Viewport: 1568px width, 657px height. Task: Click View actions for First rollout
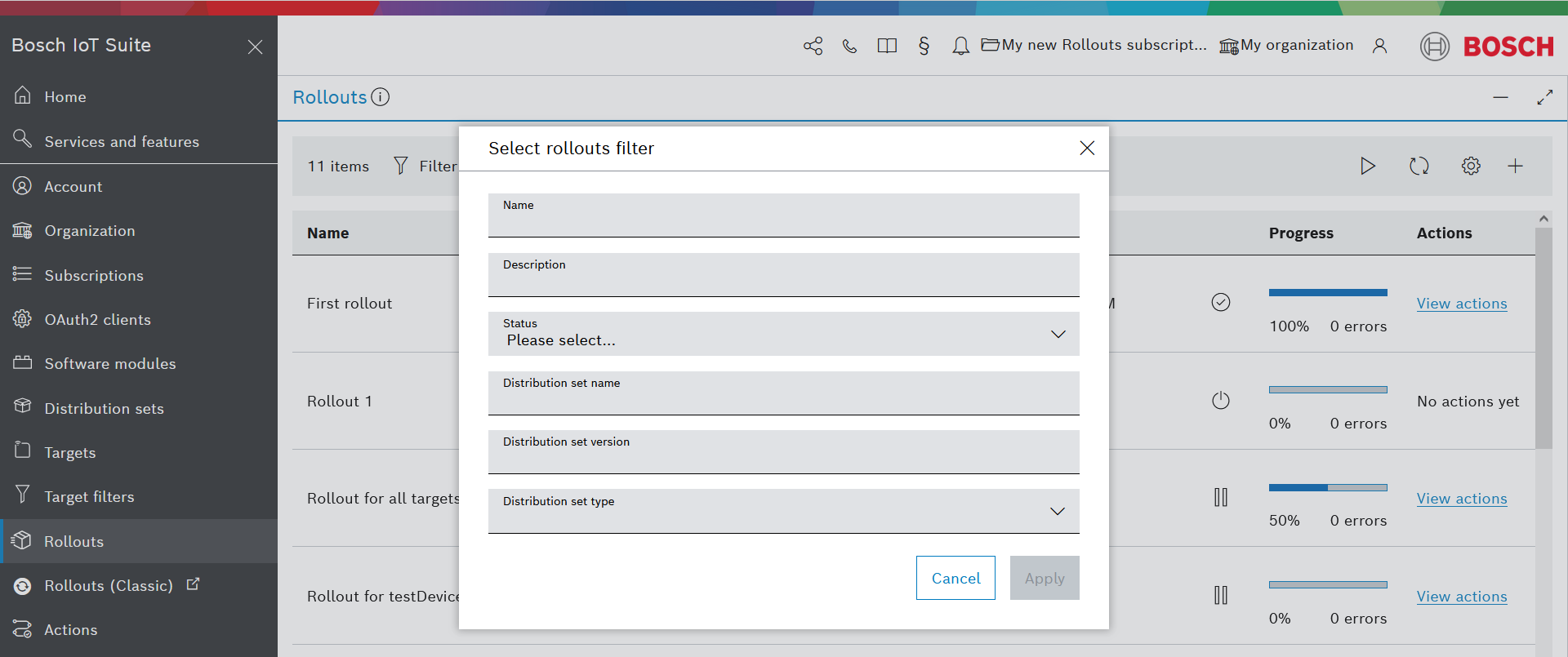pyautogui.click(x=1461, y=304)
